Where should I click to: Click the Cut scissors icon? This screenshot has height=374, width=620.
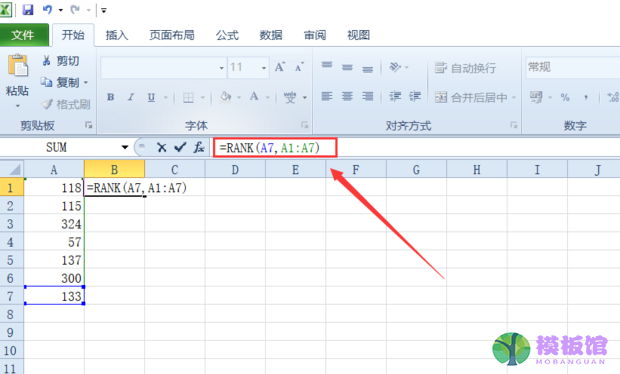pos(47,60)
